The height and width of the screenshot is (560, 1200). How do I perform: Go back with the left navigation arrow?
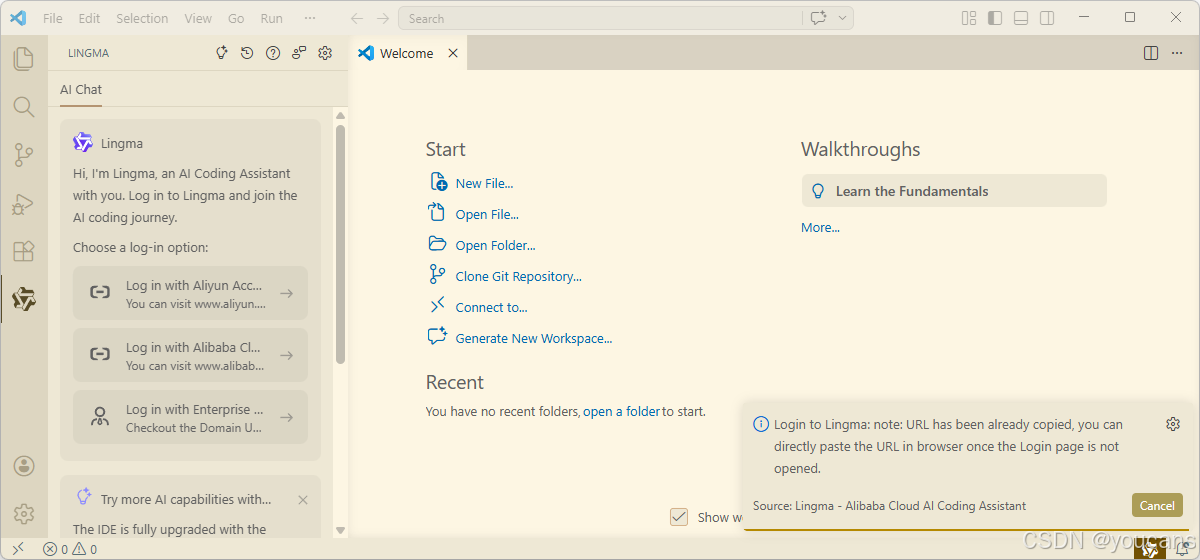[x=357, y=18]
